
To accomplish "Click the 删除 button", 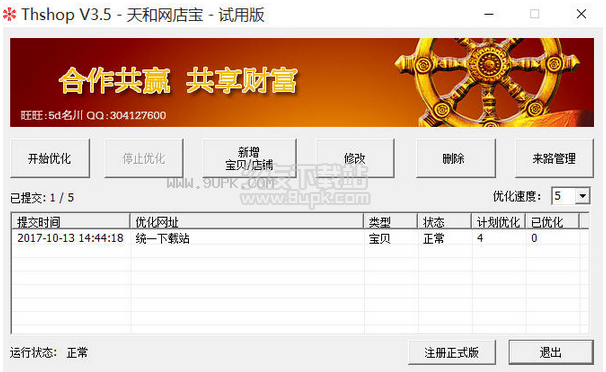I will (456, 158).
